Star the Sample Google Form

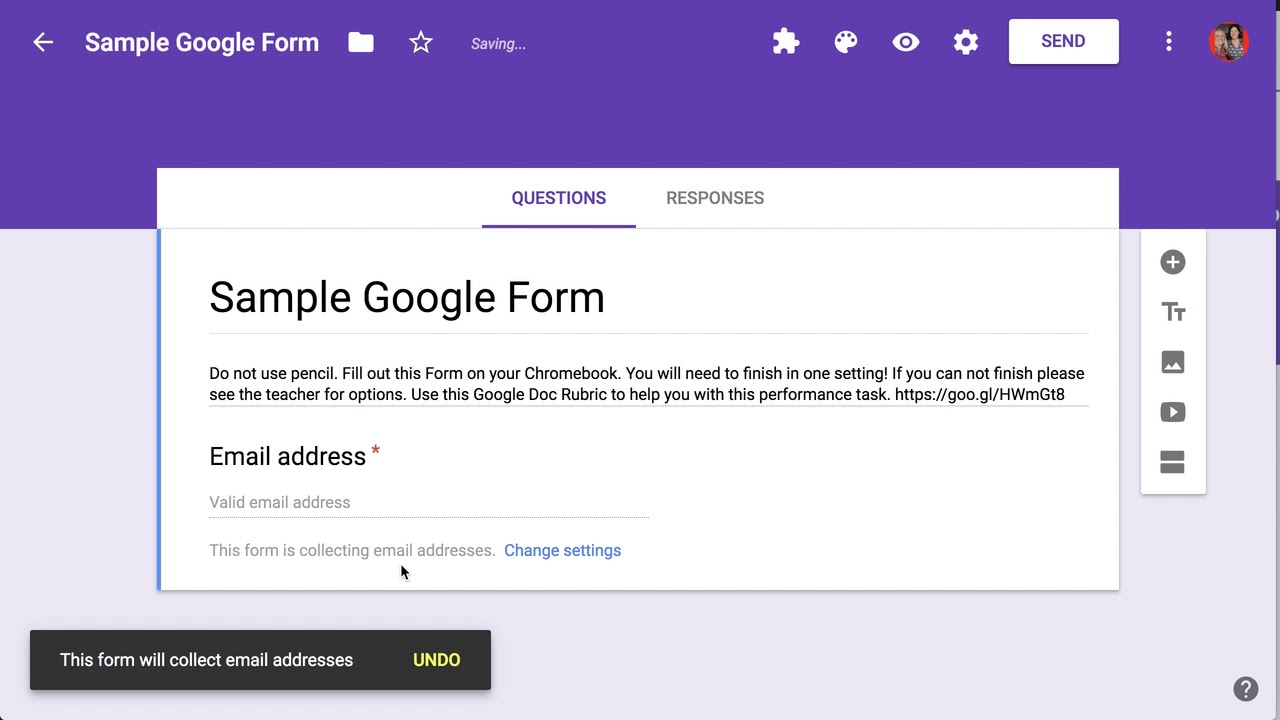[421, 42]
